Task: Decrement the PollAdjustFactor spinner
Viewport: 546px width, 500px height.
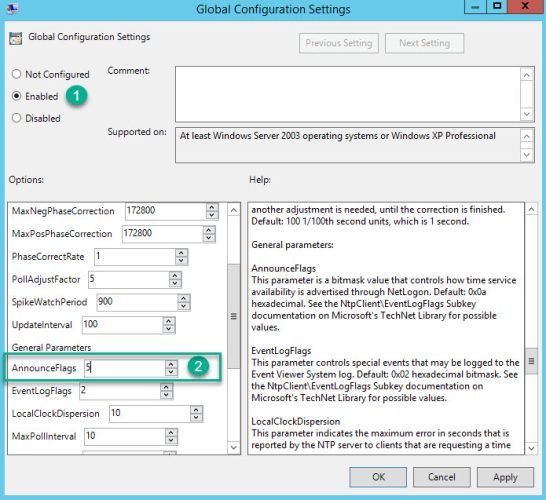Action: click(x=175, y=283)
